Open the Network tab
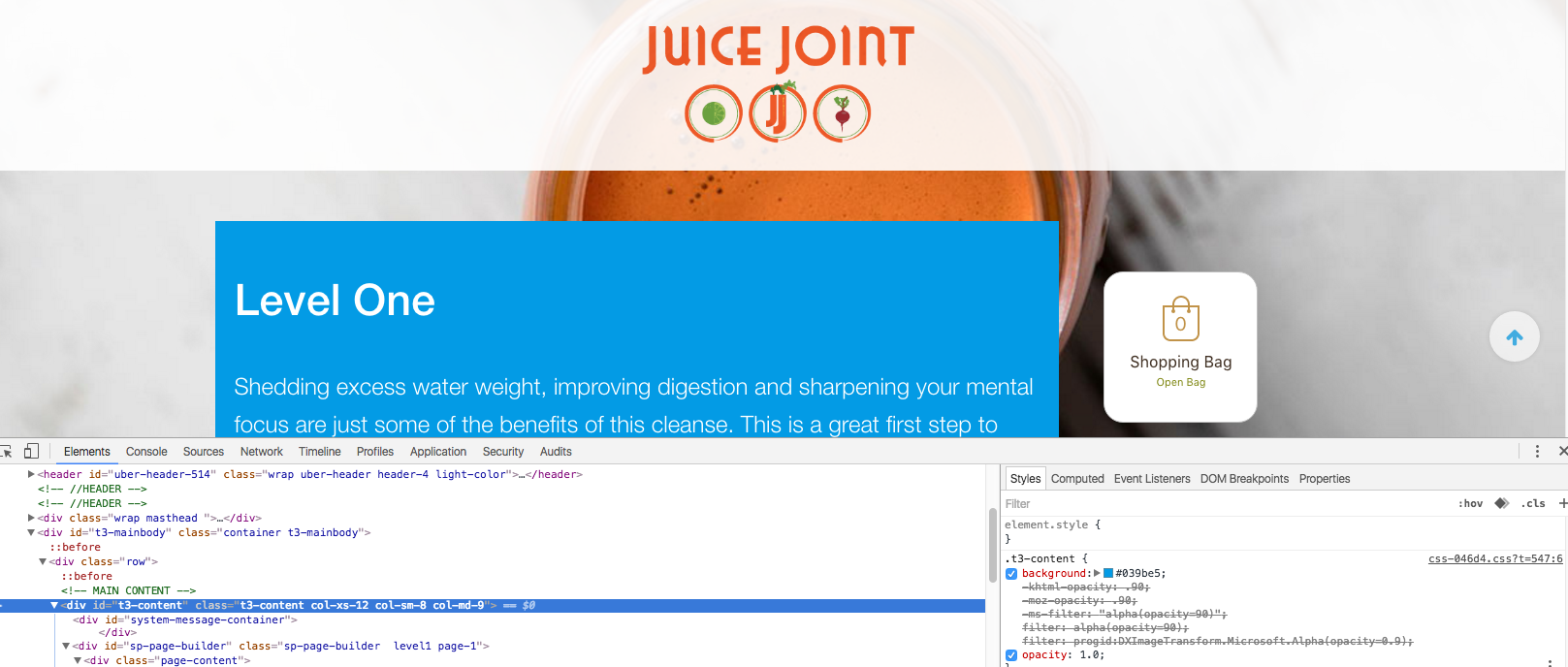1568x667 pixels. [x=262, y=452]
